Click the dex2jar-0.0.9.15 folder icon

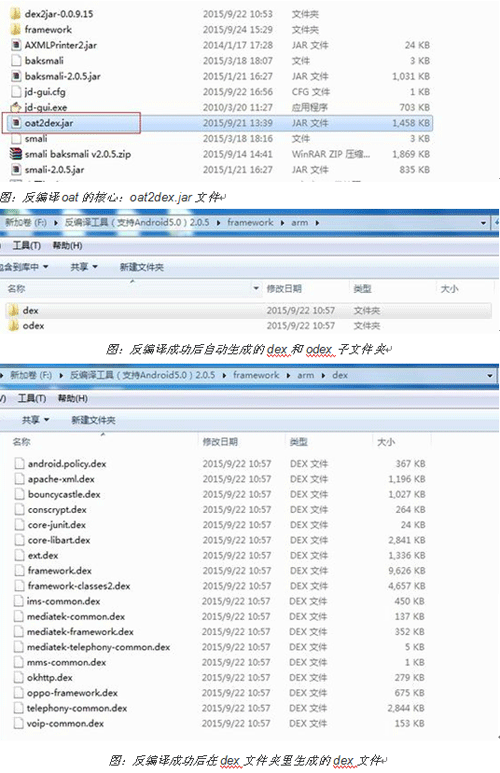(x=16, y=13)
